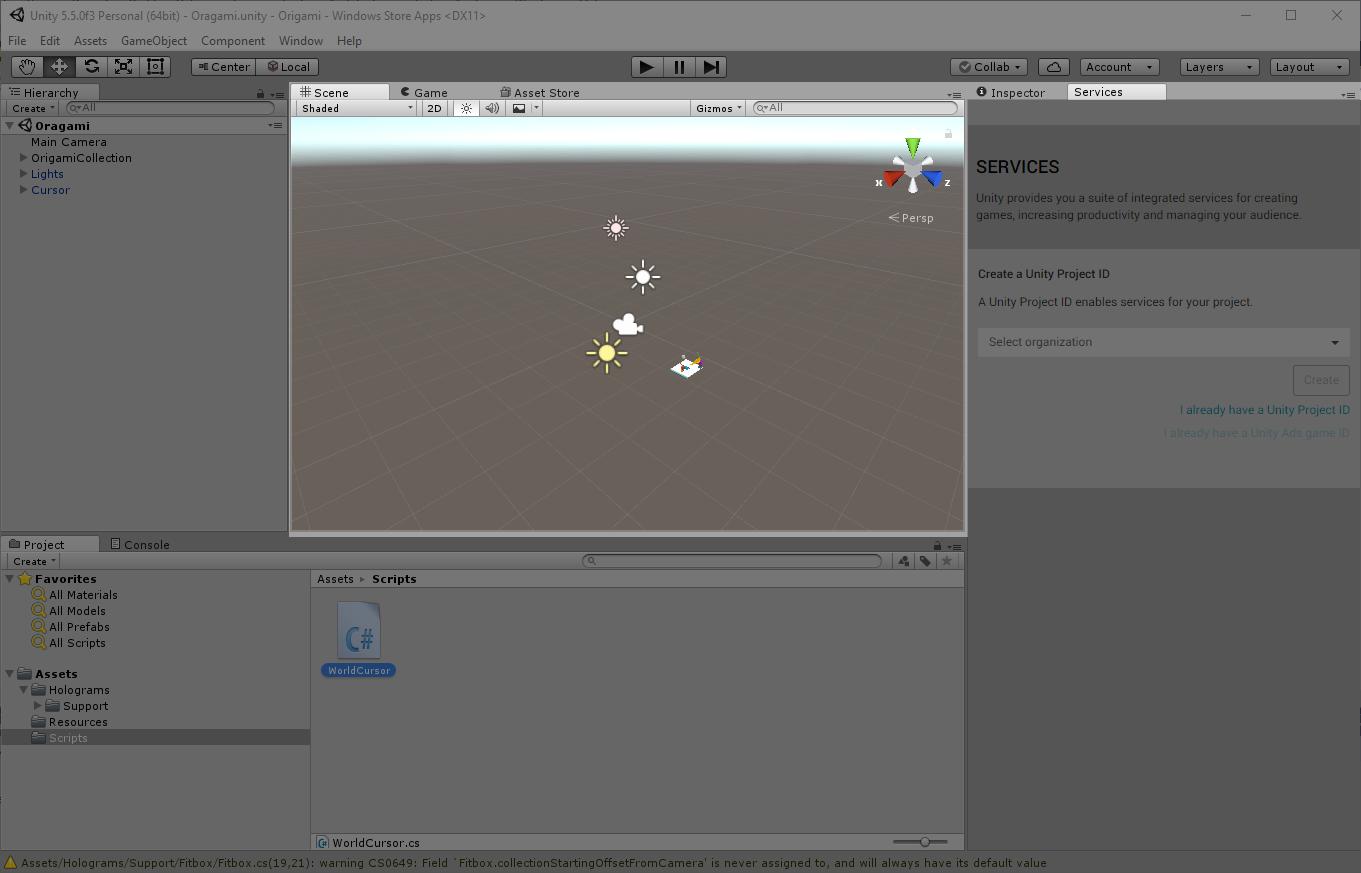Start Play mode
Viewport: 1361px width, 873px height.
pos(647,67)
